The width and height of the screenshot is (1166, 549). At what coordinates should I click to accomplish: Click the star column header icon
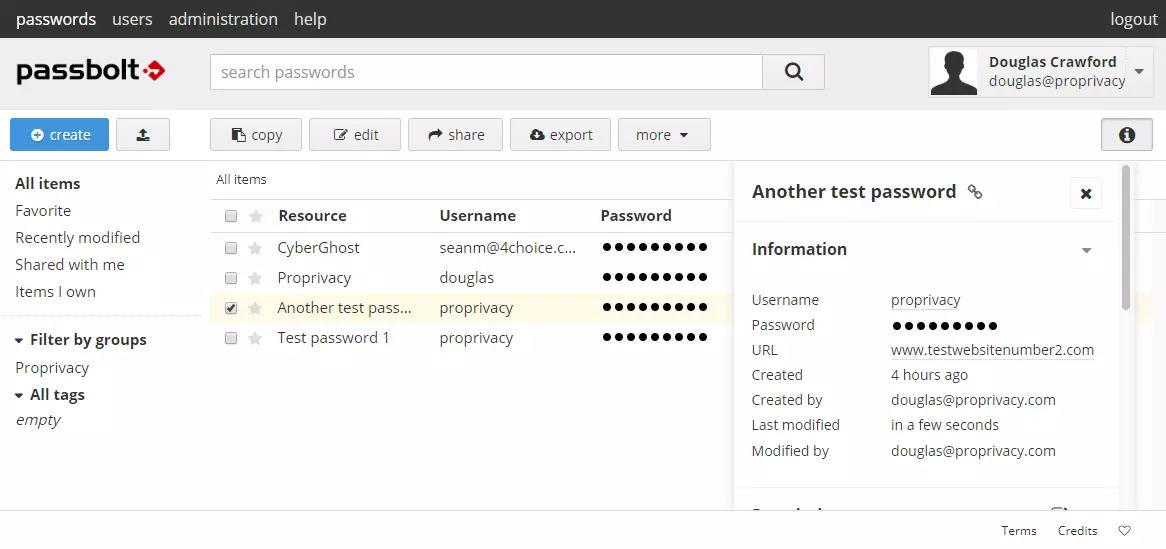tap(256, 216)
